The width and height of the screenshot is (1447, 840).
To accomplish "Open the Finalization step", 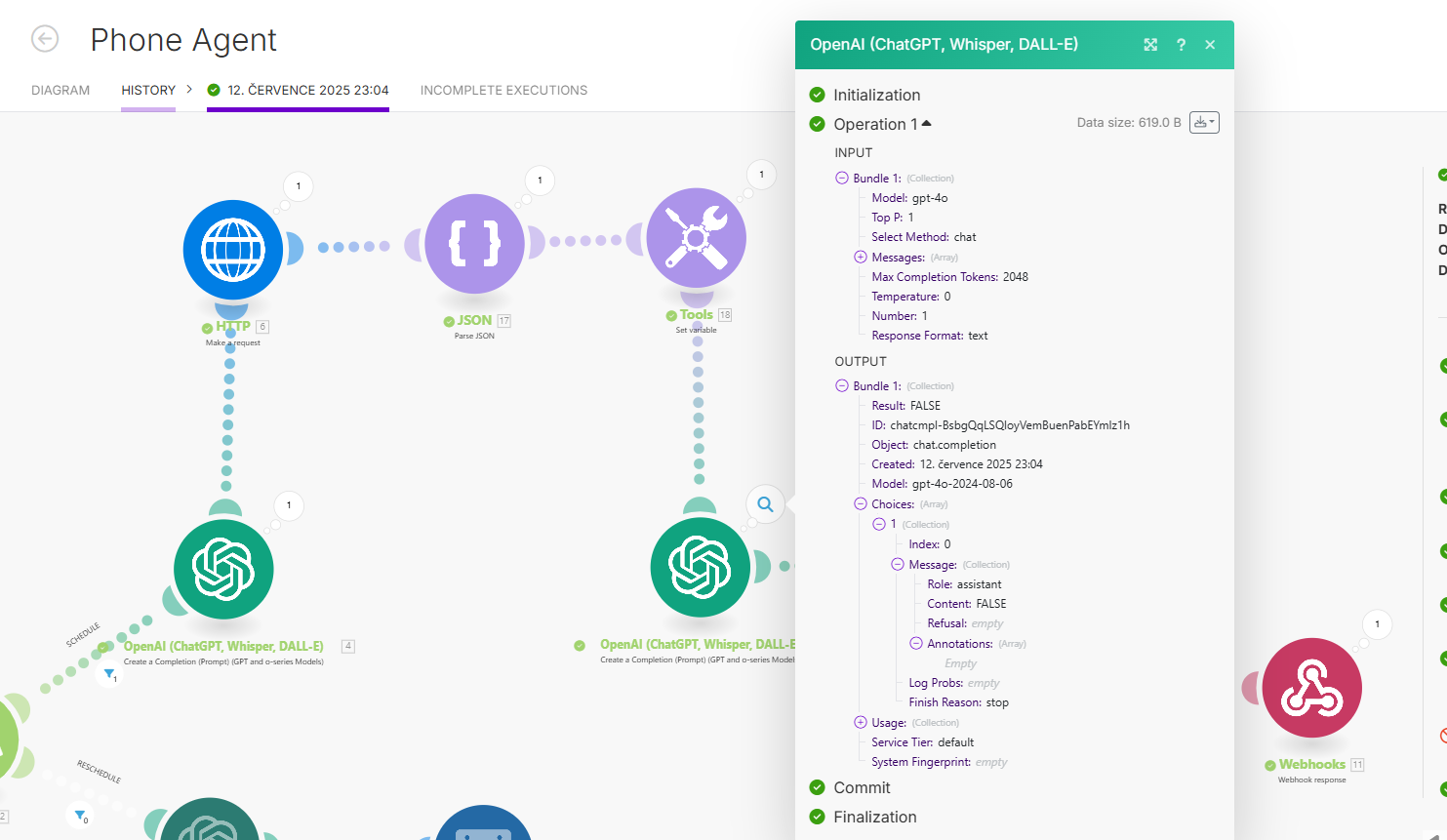I will 874,817.
